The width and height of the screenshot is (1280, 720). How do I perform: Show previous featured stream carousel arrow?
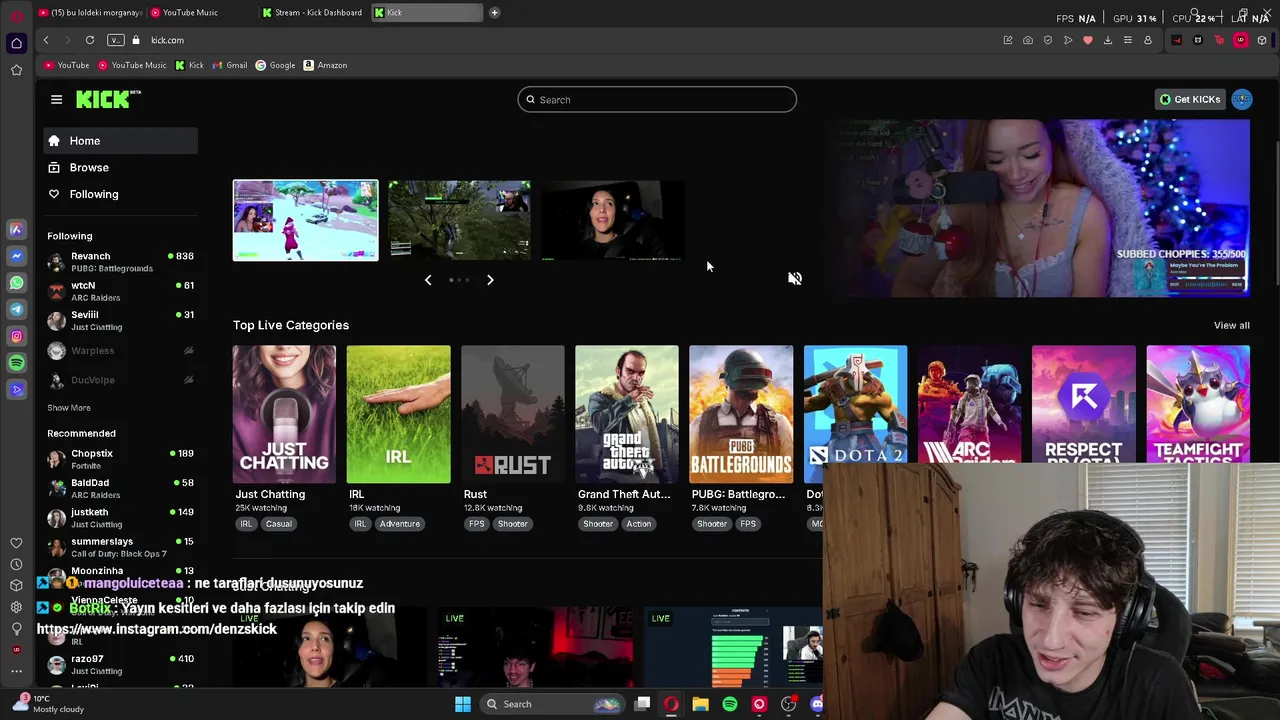(x=428, y=280)
